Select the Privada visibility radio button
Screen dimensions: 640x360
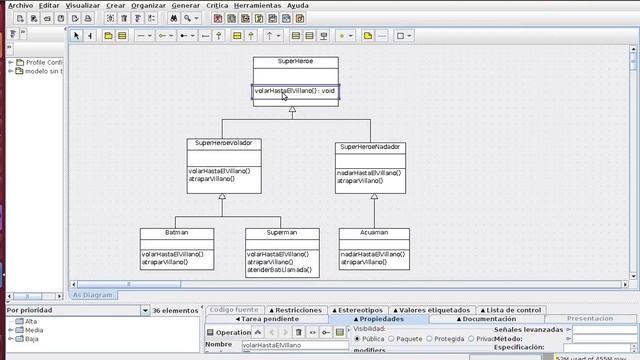[x=471, y=339]
